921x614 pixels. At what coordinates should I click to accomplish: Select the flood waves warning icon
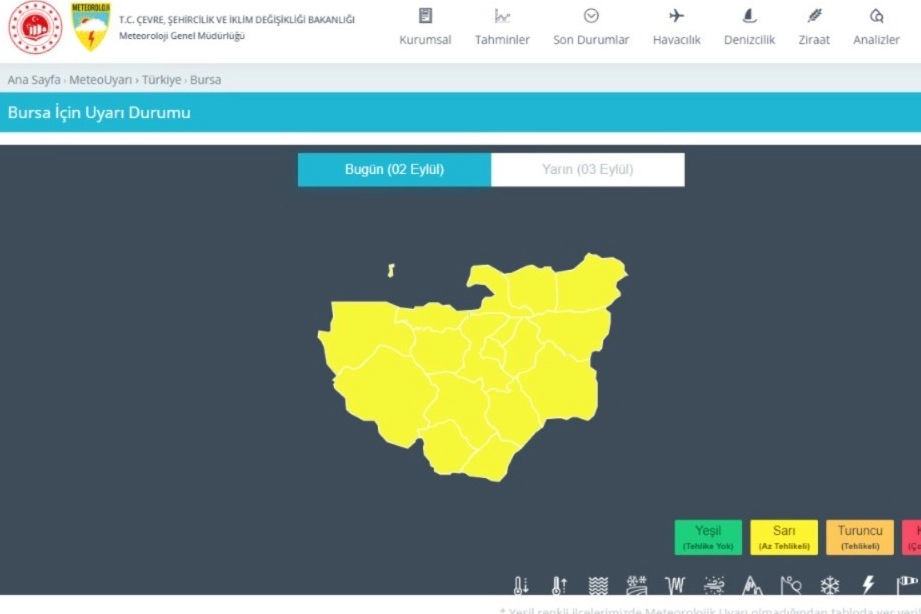click(x=597, y=586)
